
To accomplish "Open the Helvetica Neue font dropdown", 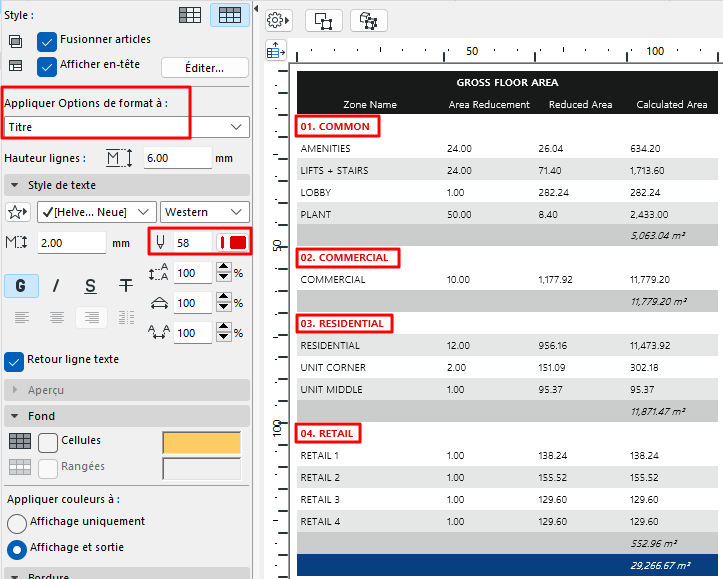I will [x=97, y=212].
